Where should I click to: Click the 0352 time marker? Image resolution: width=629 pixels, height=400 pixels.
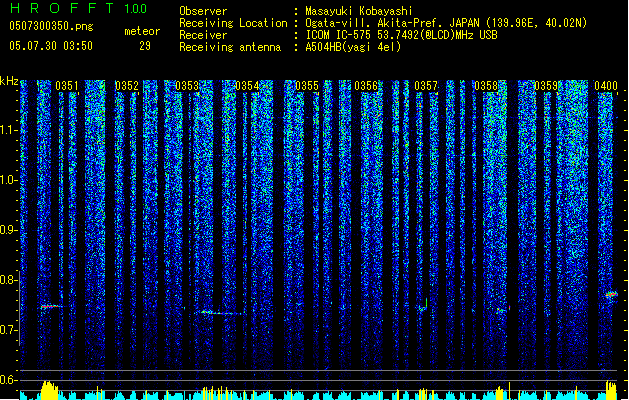[x=127, y=86]
